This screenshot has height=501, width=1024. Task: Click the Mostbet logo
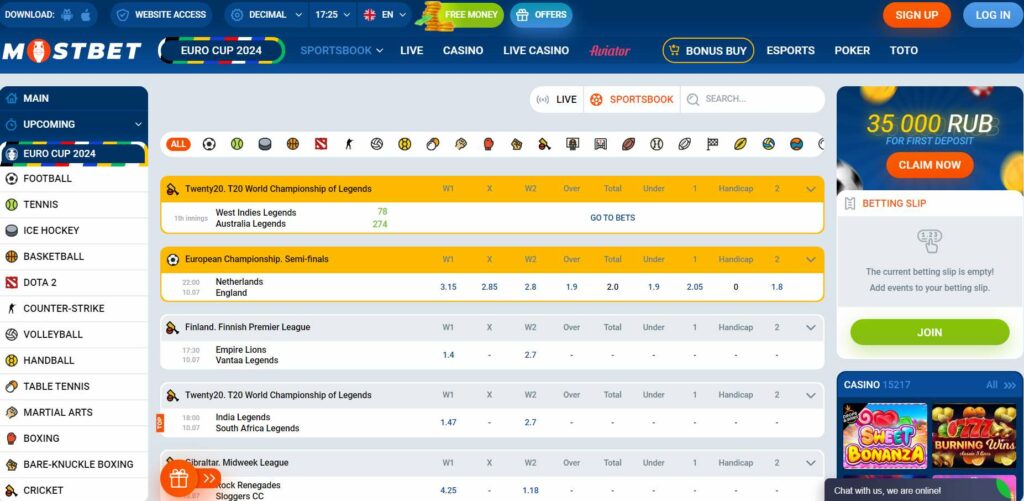coord(72,50)
